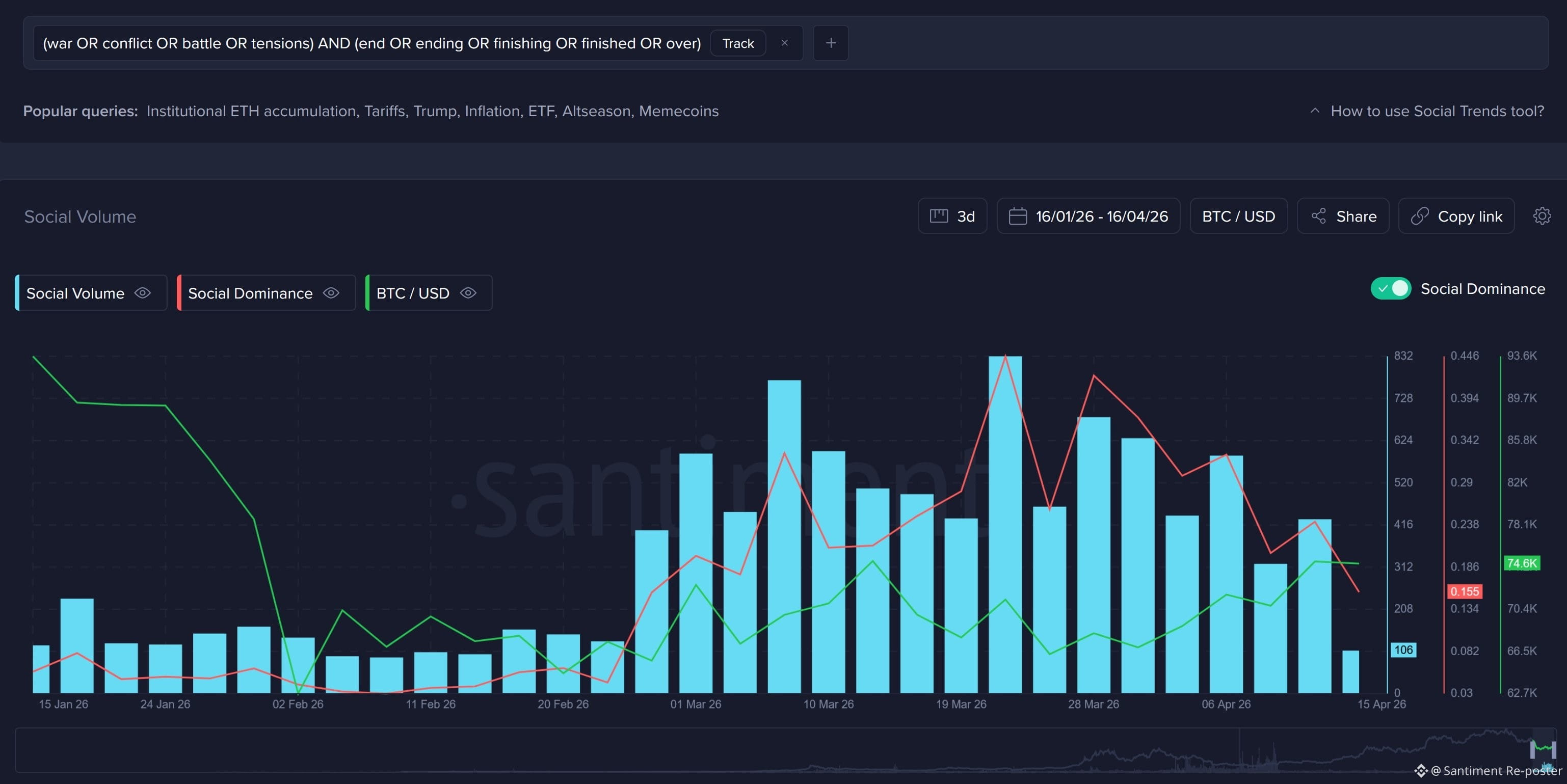Select the Tariffs popular query
The image size is (1567, 784).
coord(385,111)
